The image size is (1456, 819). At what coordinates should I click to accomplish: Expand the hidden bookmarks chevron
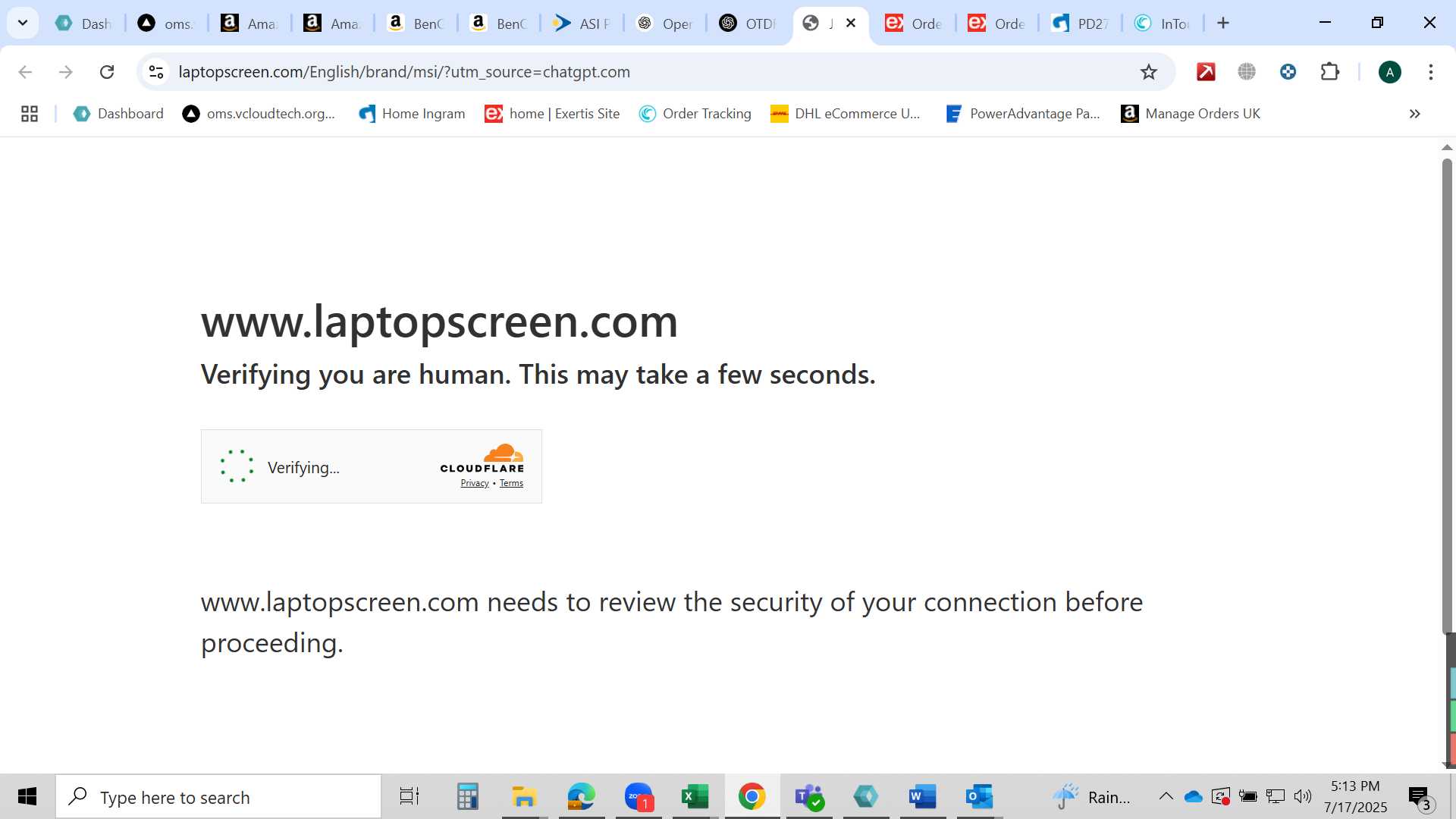pyautogui.click(x=1415, y=114)
